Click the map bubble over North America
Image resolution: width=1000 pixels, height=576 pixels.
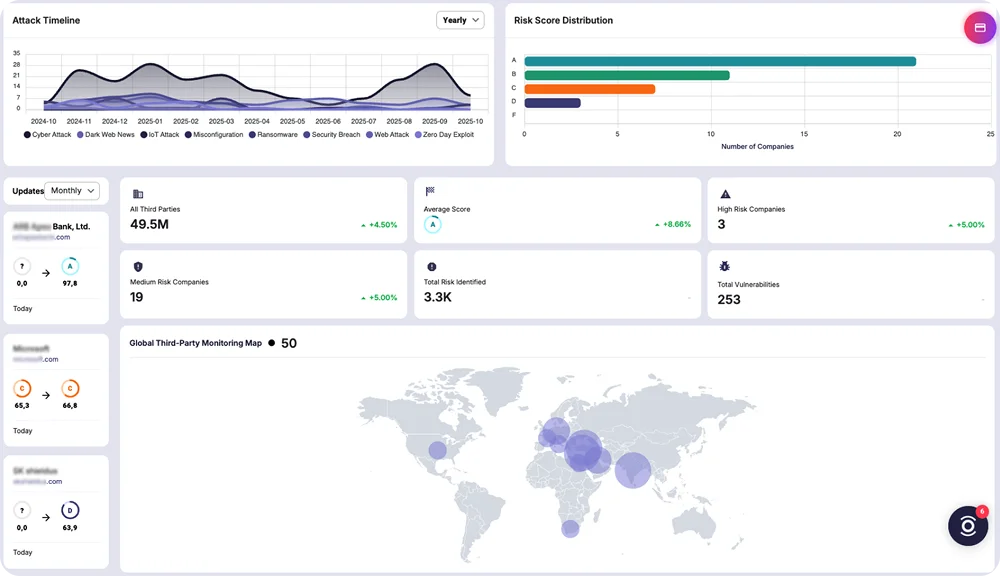pyautogui.click(x=438, y=450)
